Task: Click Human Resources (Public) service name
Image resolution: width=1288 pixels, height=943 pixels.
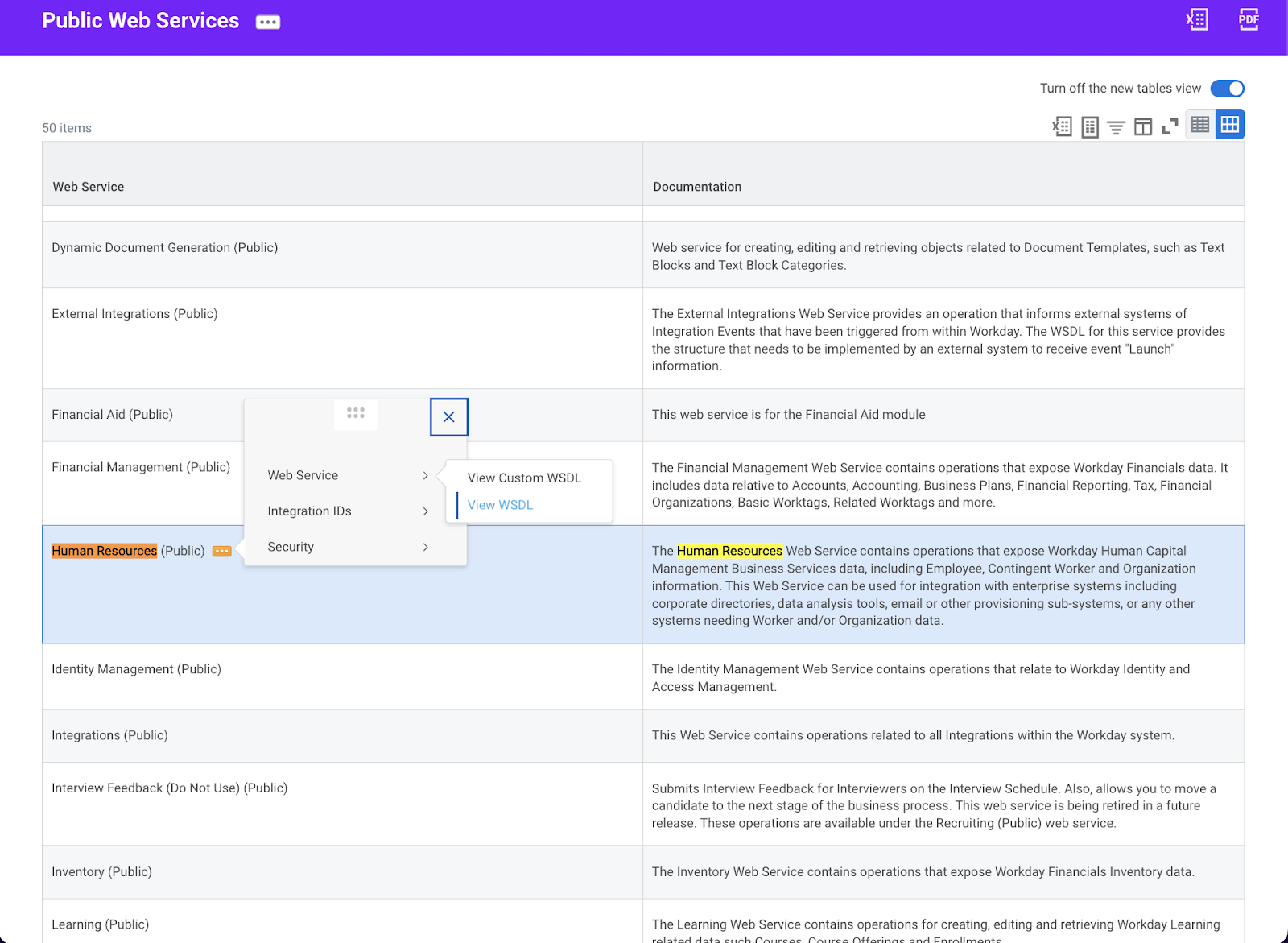Action: 128,551
